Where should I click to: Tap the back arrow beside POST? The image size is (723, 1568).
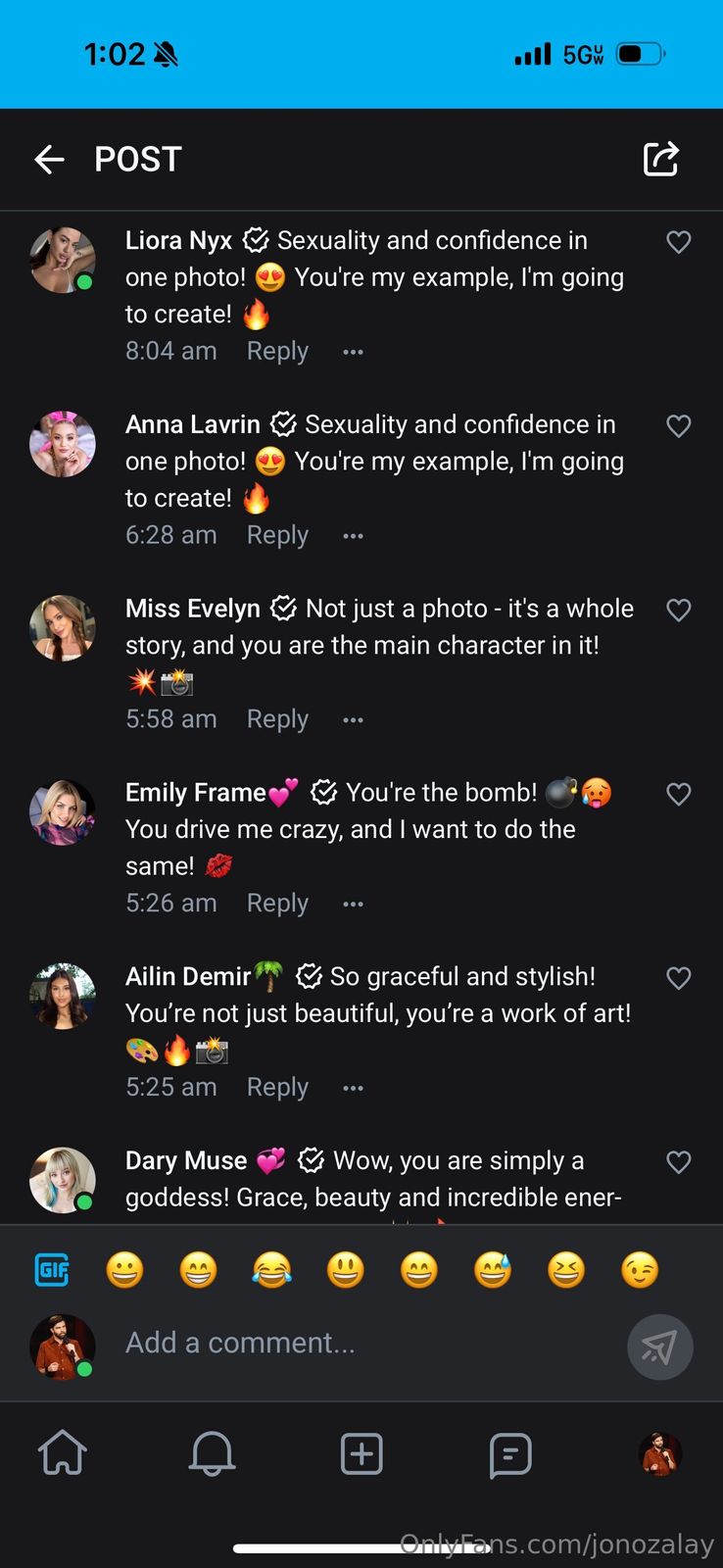[x=49, y=159]
